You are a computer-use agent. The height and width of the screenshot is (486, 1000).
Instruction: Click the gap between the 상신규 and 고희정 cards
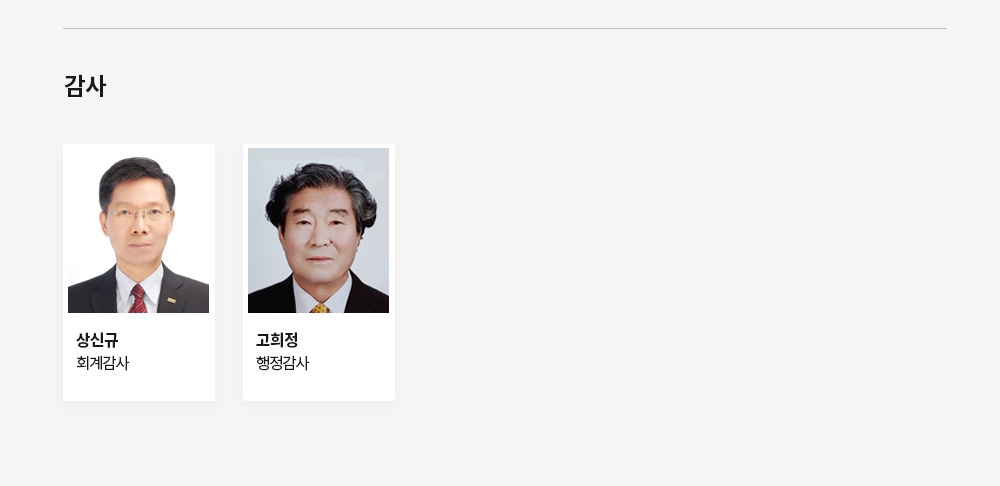coord(229,272)
